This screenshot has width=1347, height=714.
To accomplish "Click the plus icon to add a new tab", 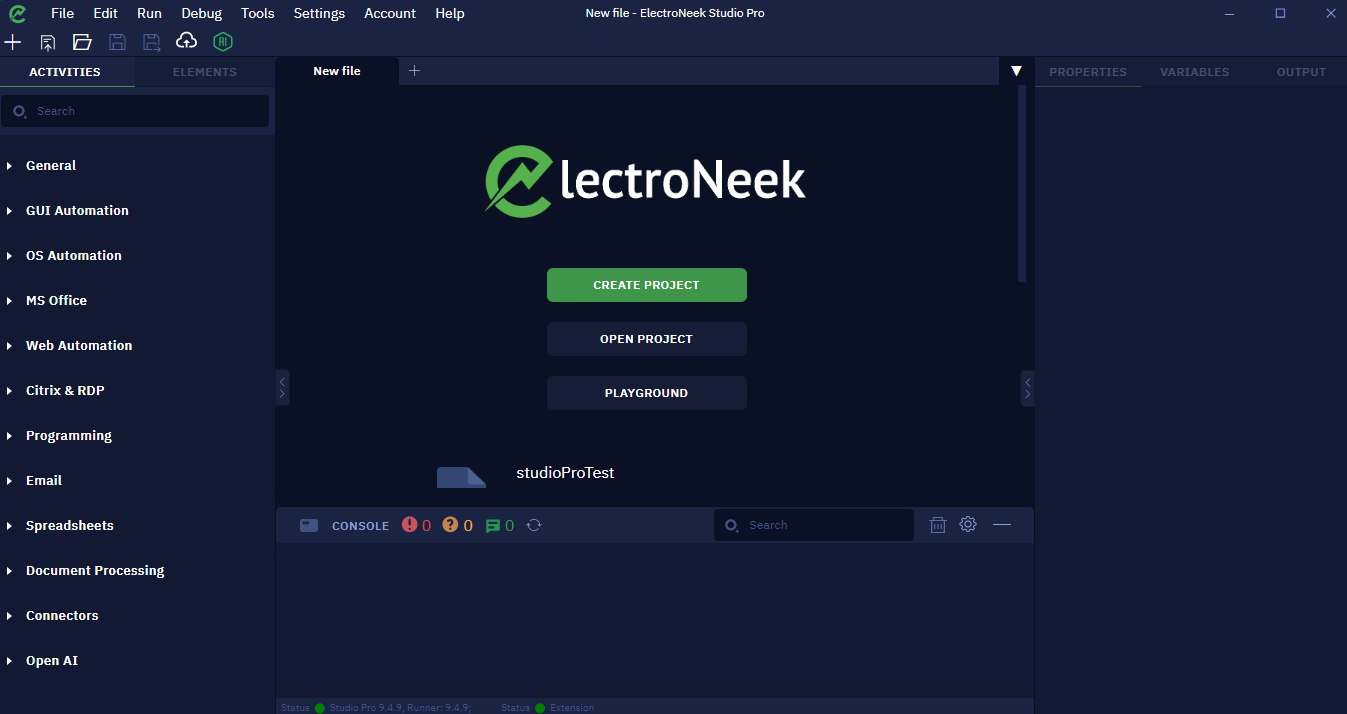I will click(415, 70).
